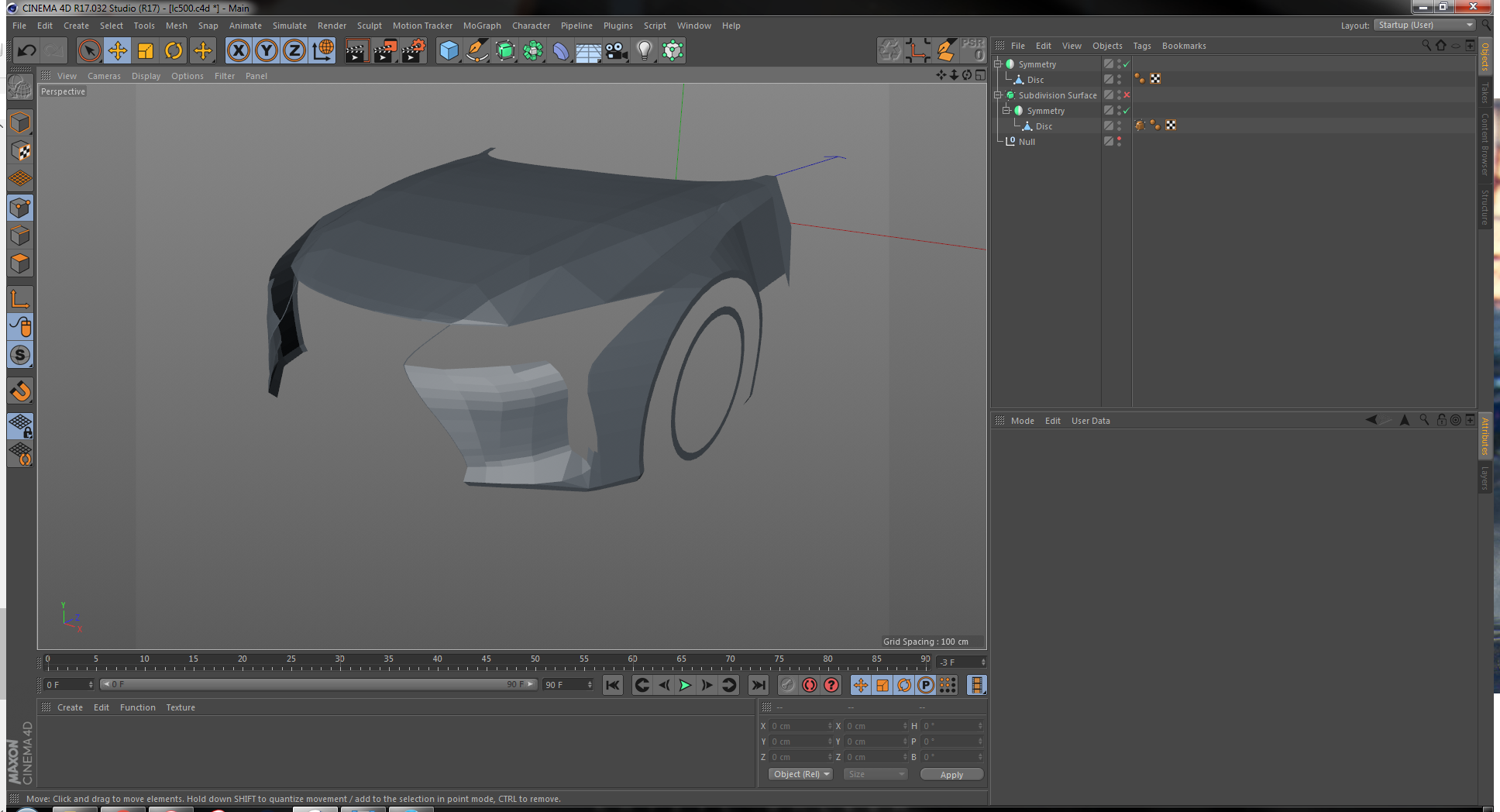The width and height of the screenshot is (1500, 812).
Task: Add a Light object
Action: [645, 51]
